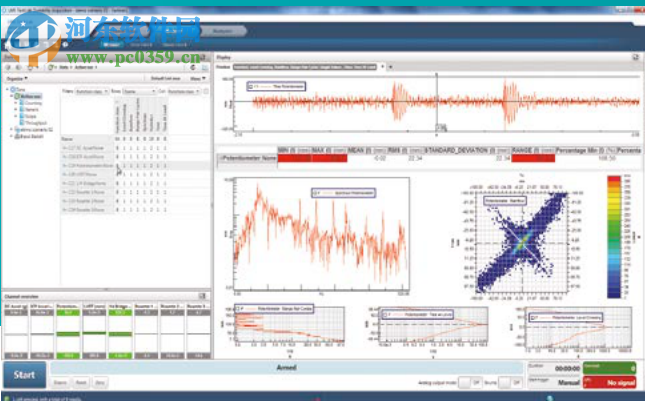Click the Generic folder icon in tree

(21, 109)
